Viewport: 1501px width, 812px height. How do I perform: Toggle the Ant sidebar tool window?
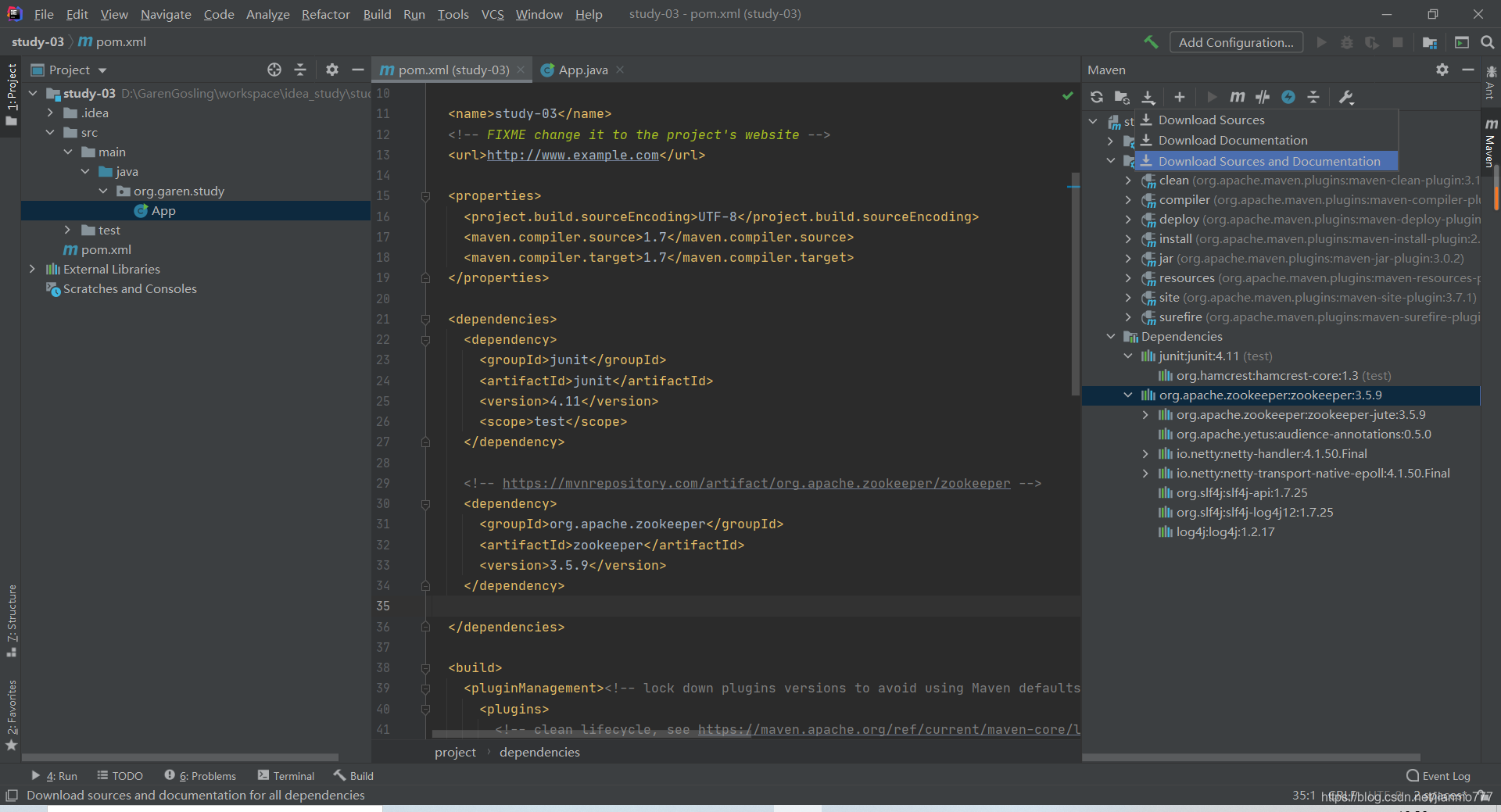[x=1490, y=83]
